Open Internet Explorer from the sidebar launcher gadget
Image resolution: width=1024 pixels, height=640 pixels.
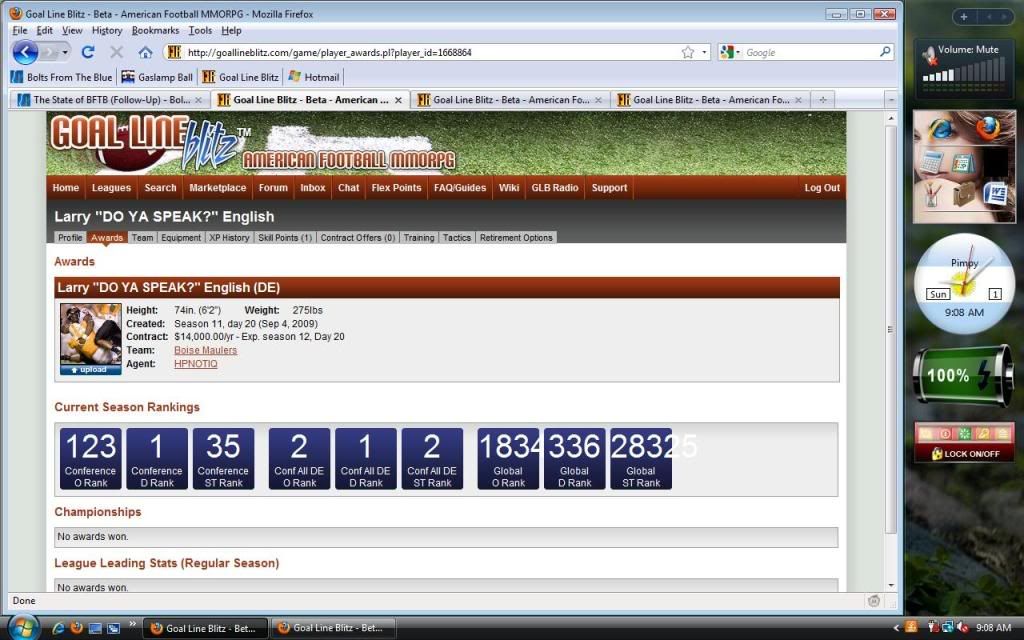[942, 130]
